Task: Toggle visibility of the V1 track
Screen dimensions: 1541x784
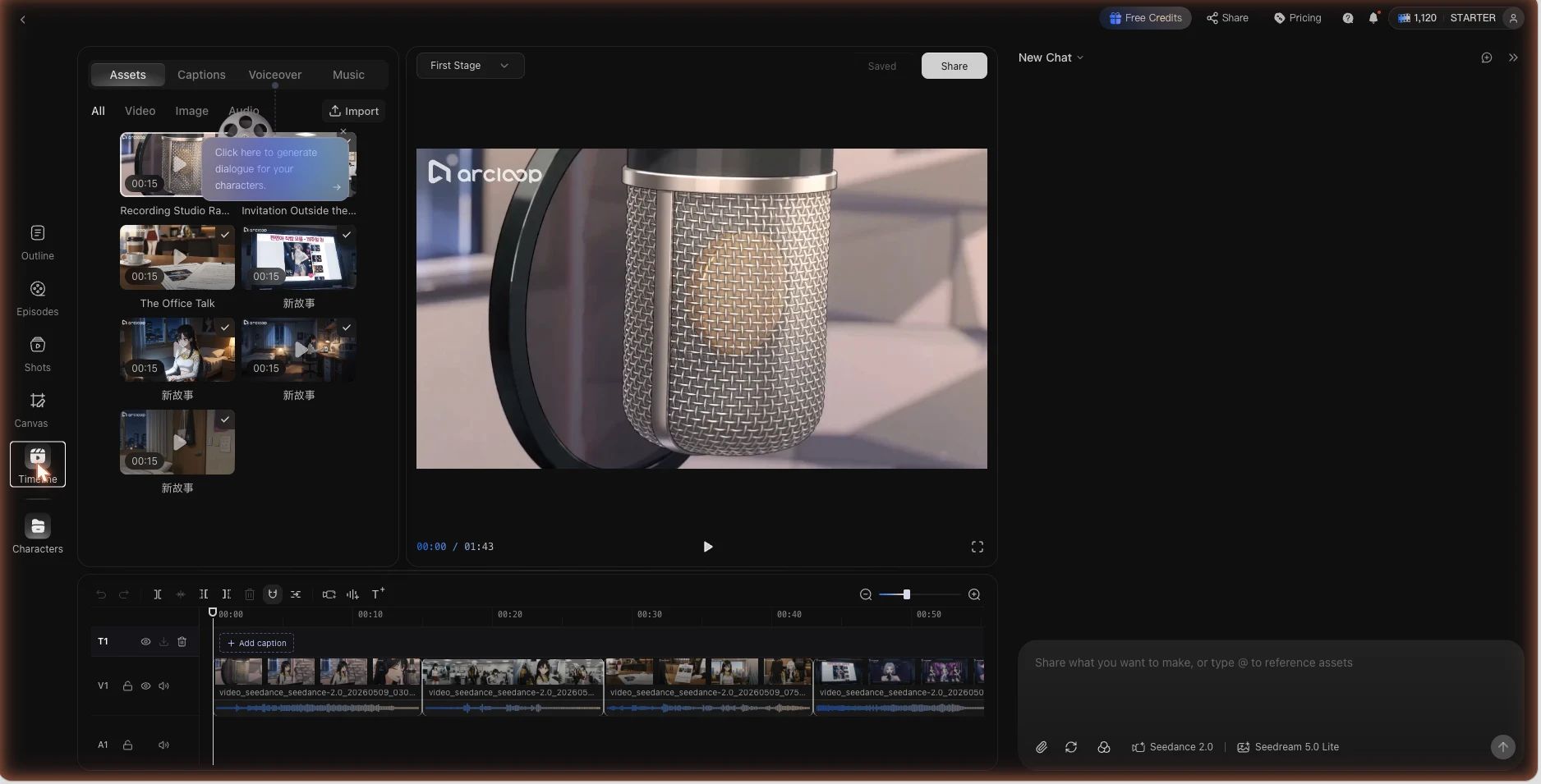Action: click(x=145, y=686)
